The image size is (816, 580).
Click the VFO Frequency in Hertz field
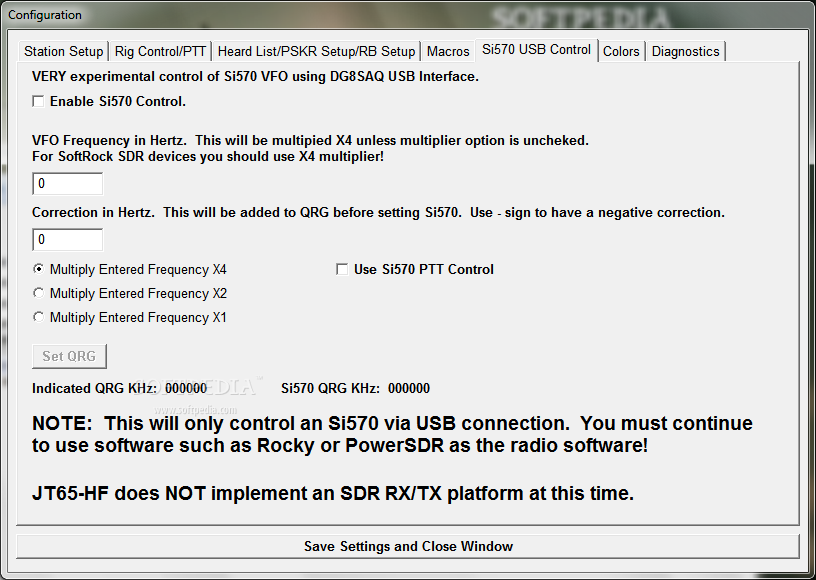coord(68,184)
